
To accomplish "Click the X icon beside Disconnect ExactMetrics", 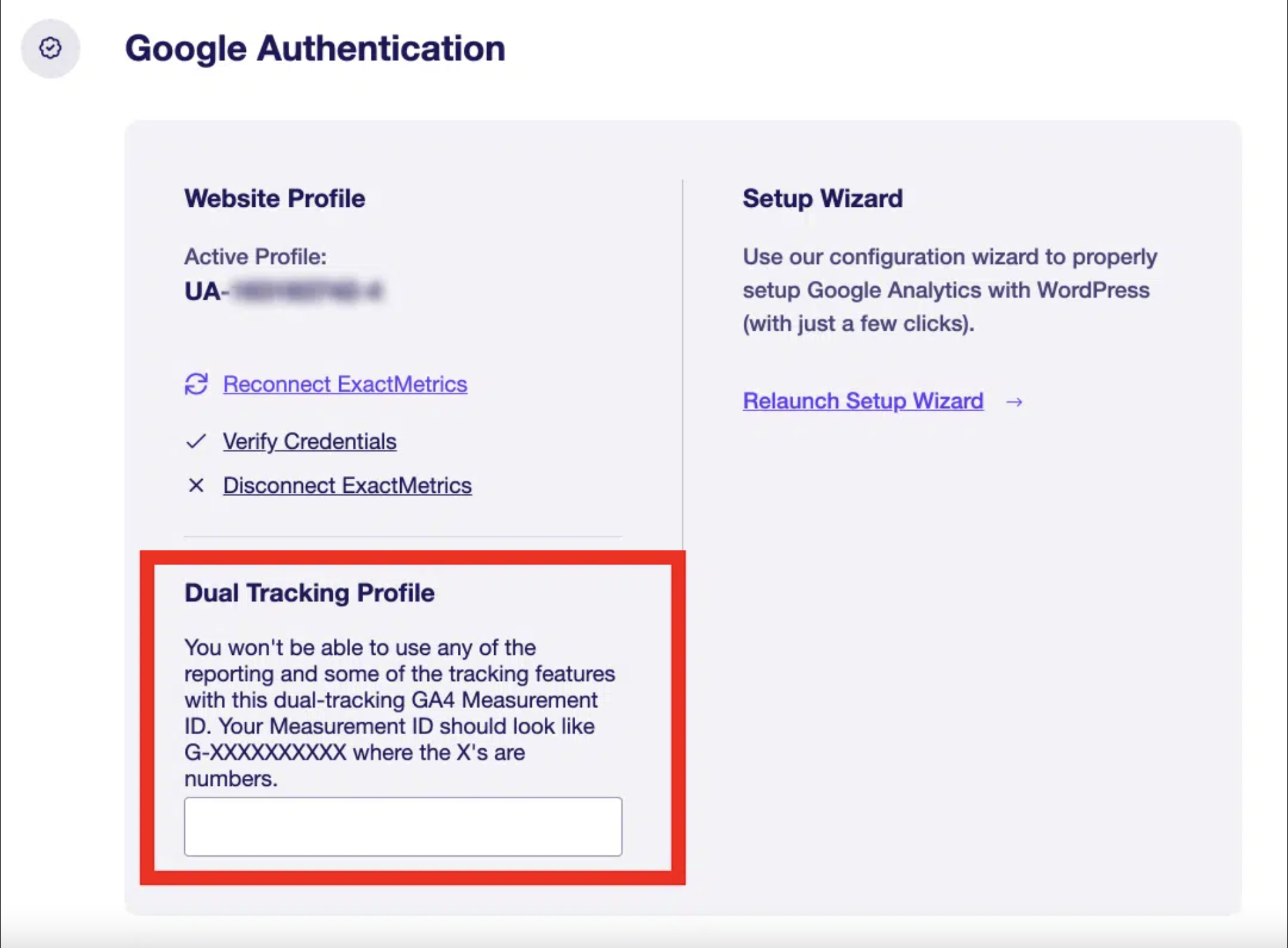I will point(196,485).
